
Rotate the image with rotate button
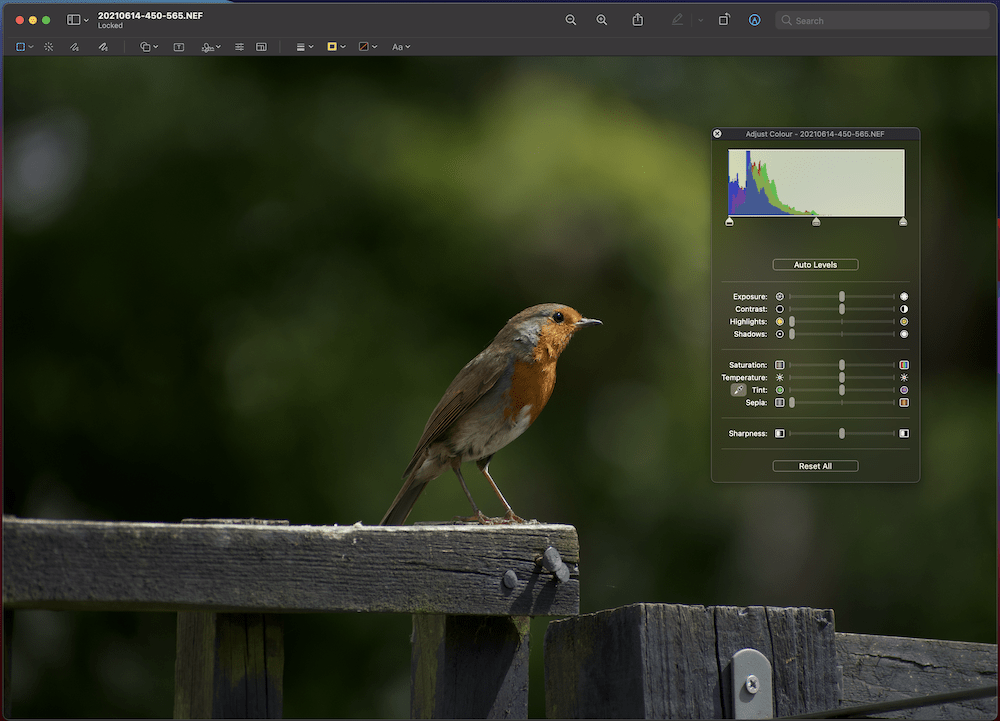[724, 20]
